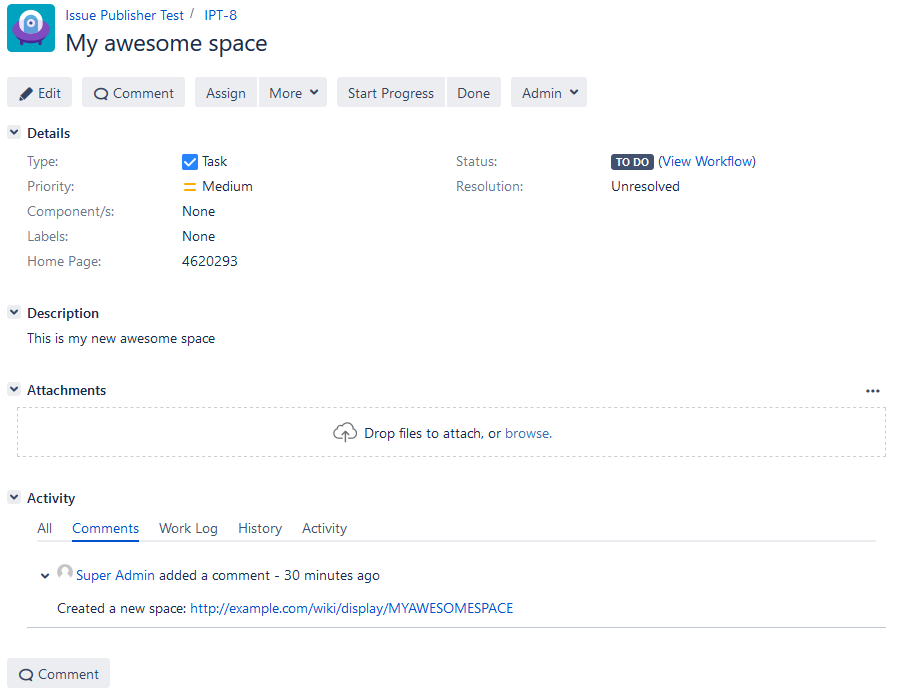Open the Admin dropdown menu
This screenshot has height=695, width=897.
tap(550, 93)
